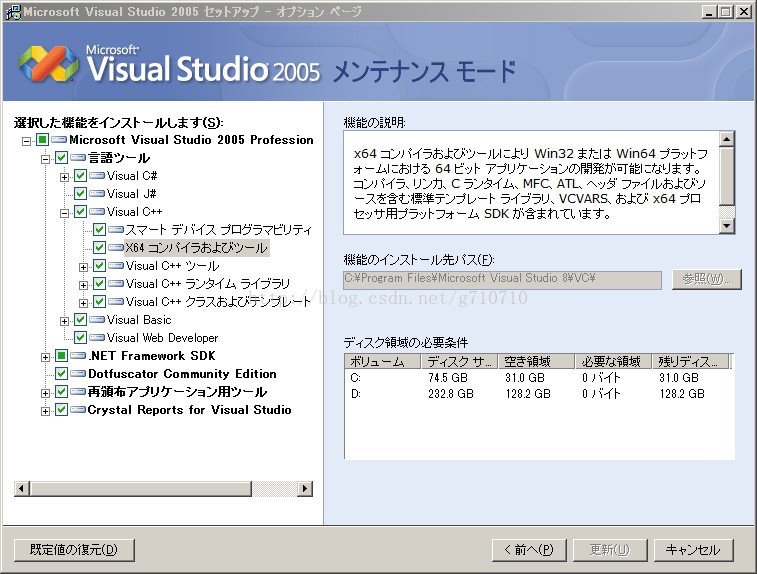Click drive icon beside Microsoft Visual Studio 2005 root
The height and width of the screenshot is (574, 757).
[59, 140]
